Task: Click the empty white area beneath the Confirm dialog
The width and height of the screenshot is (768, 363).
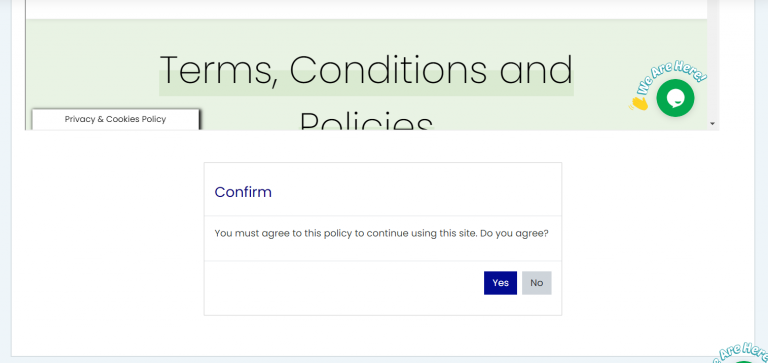Action: (382, 336)
